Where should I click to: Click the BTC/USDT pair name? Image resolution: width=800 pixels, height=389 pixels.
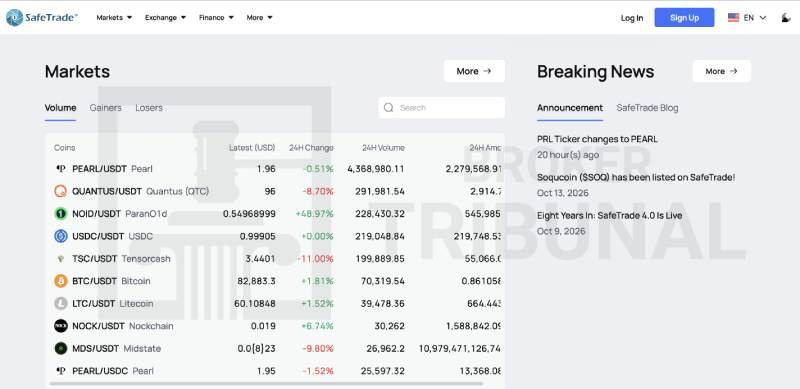point(94,281)
